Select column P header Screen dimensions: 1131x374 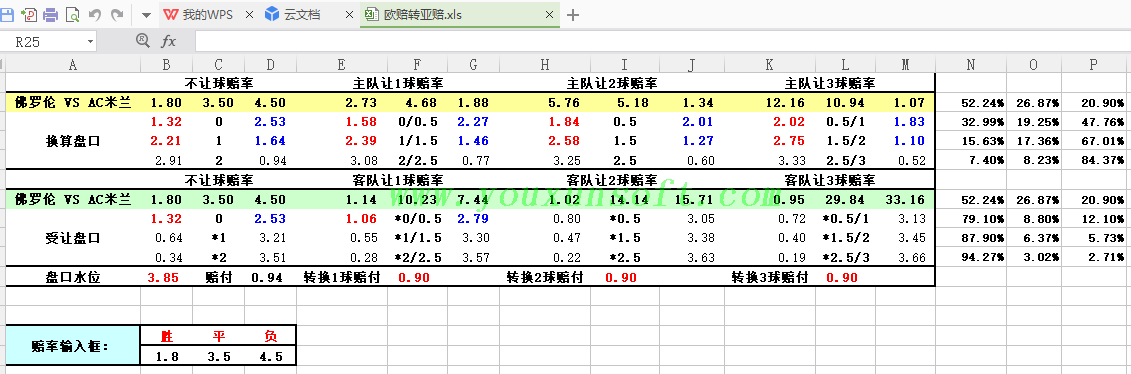pos(1093,66)
